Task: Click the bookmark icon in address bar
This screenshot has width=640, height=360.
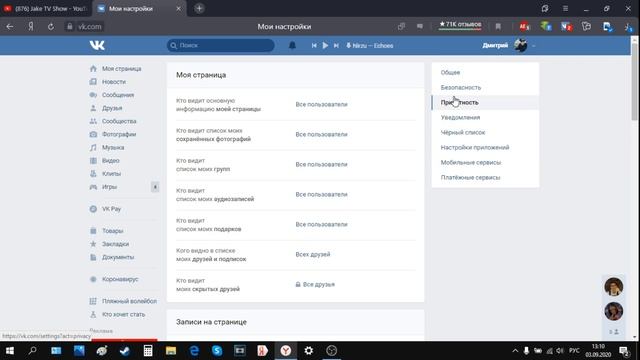Action: [x=498, y=27]
